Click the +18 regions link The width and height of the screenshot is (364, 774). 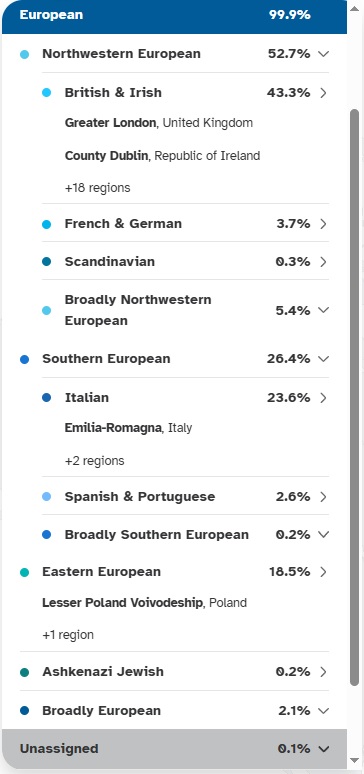tap(97, 188)
